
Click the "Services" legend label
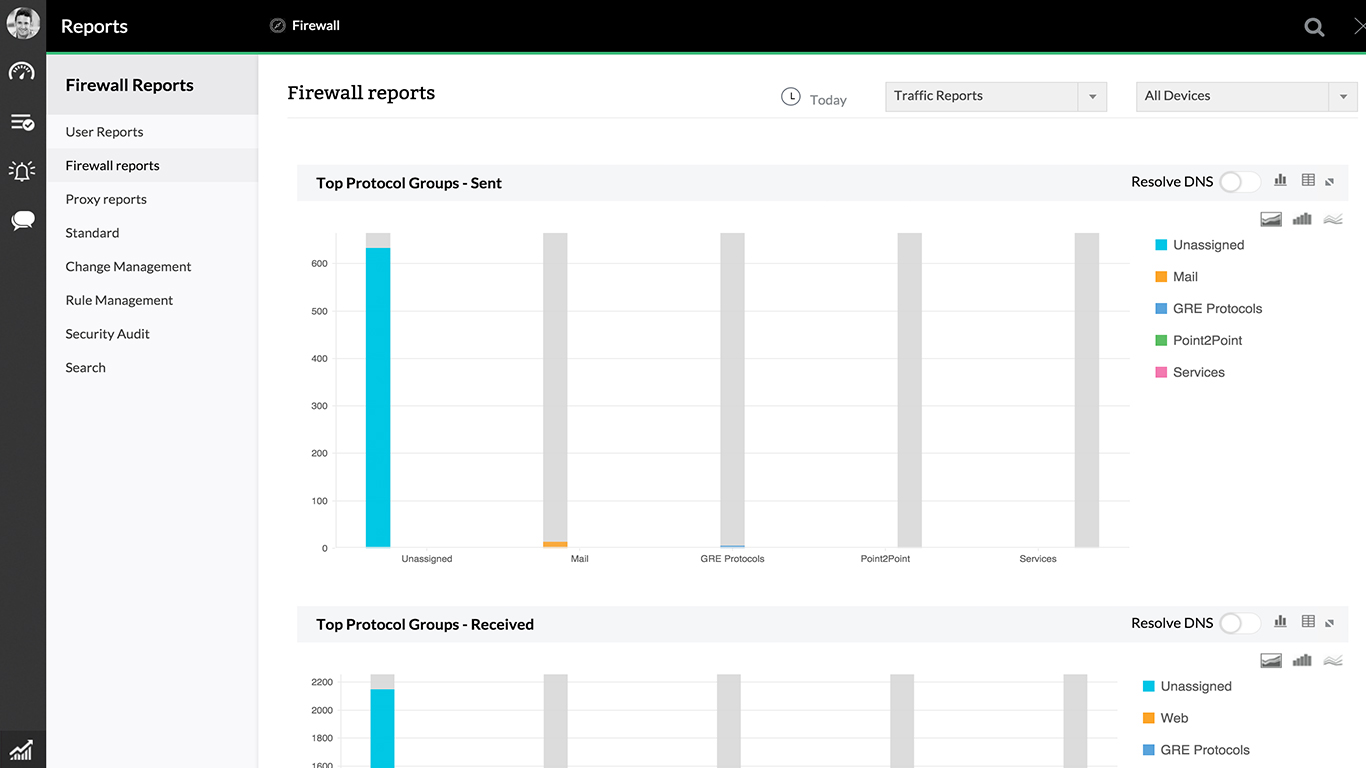[x=1199, y=373]
